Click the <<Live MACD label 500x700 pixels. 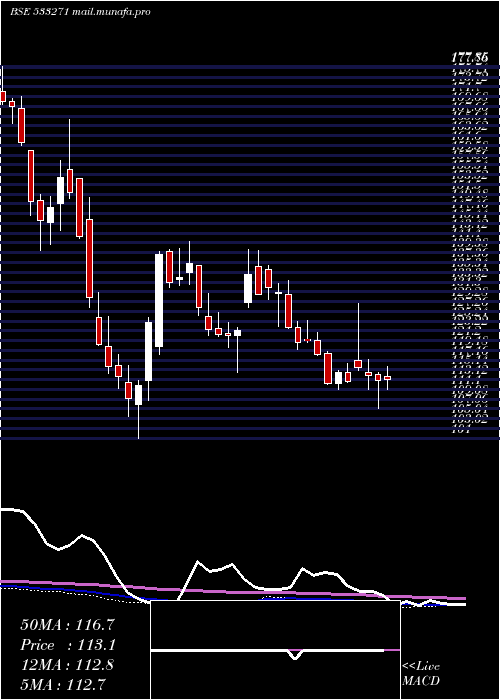pyautogui.click(x=421, y=674)
